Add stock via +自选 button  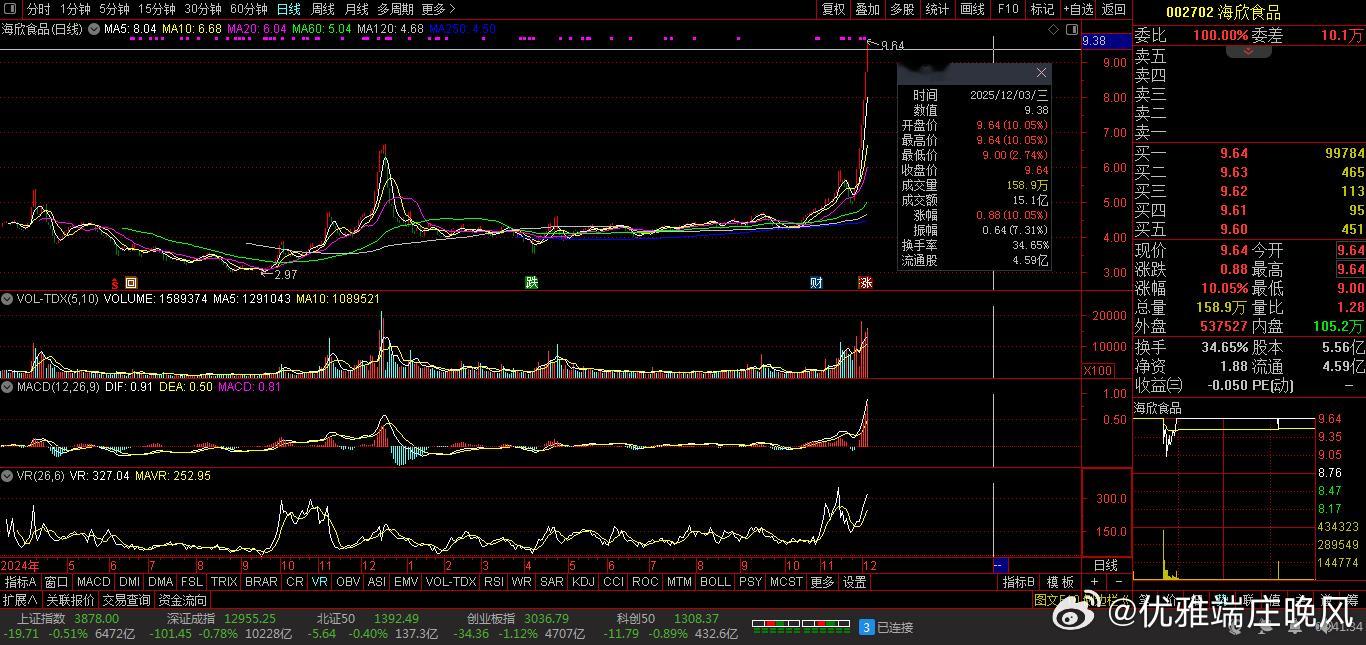(1078, 9)
